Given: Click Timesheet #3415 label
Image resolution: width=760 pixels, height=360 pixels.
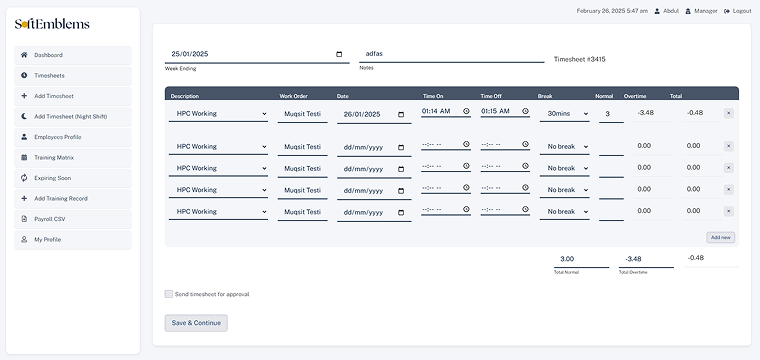Looking at the screenshot, I should 580,60.
